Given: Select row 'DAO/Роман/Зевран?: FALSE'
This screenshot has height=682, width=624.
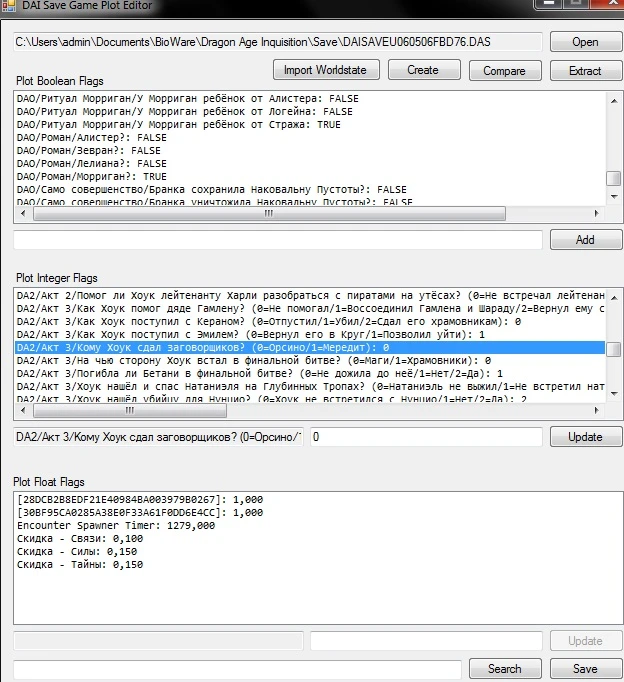Looking at the screenshot, I should pyautogui.click(x=311, y=151).
